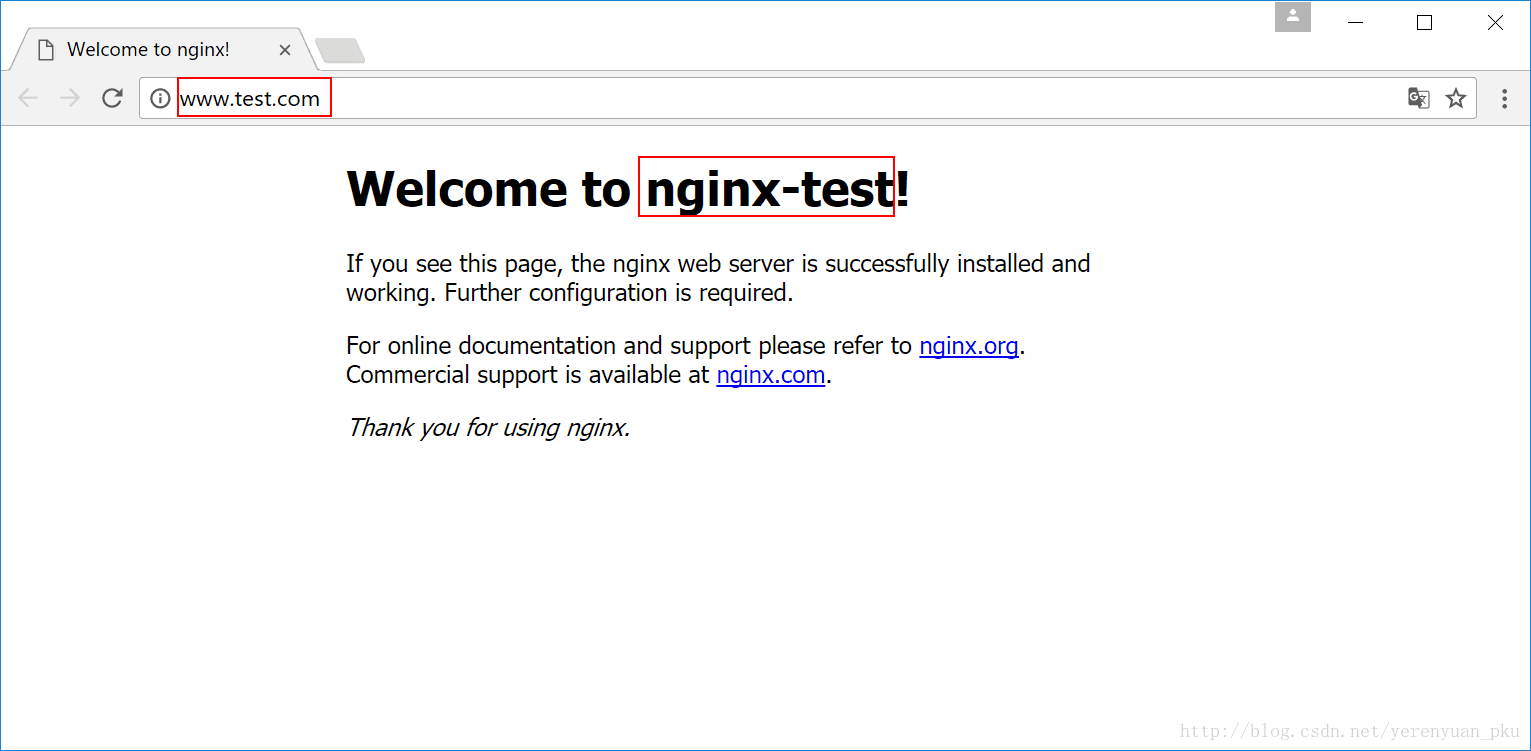Click the Welcome to nginx-test! heading

click(x=628, y=188)
